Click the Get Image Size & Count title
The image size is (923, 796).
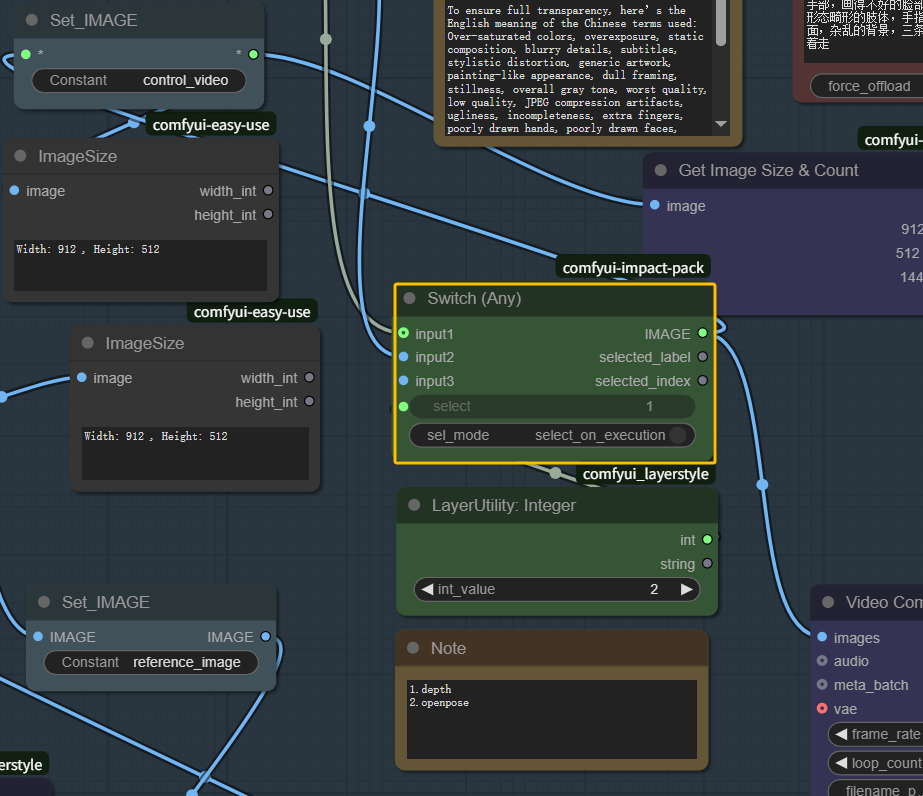tap(768, 170)
